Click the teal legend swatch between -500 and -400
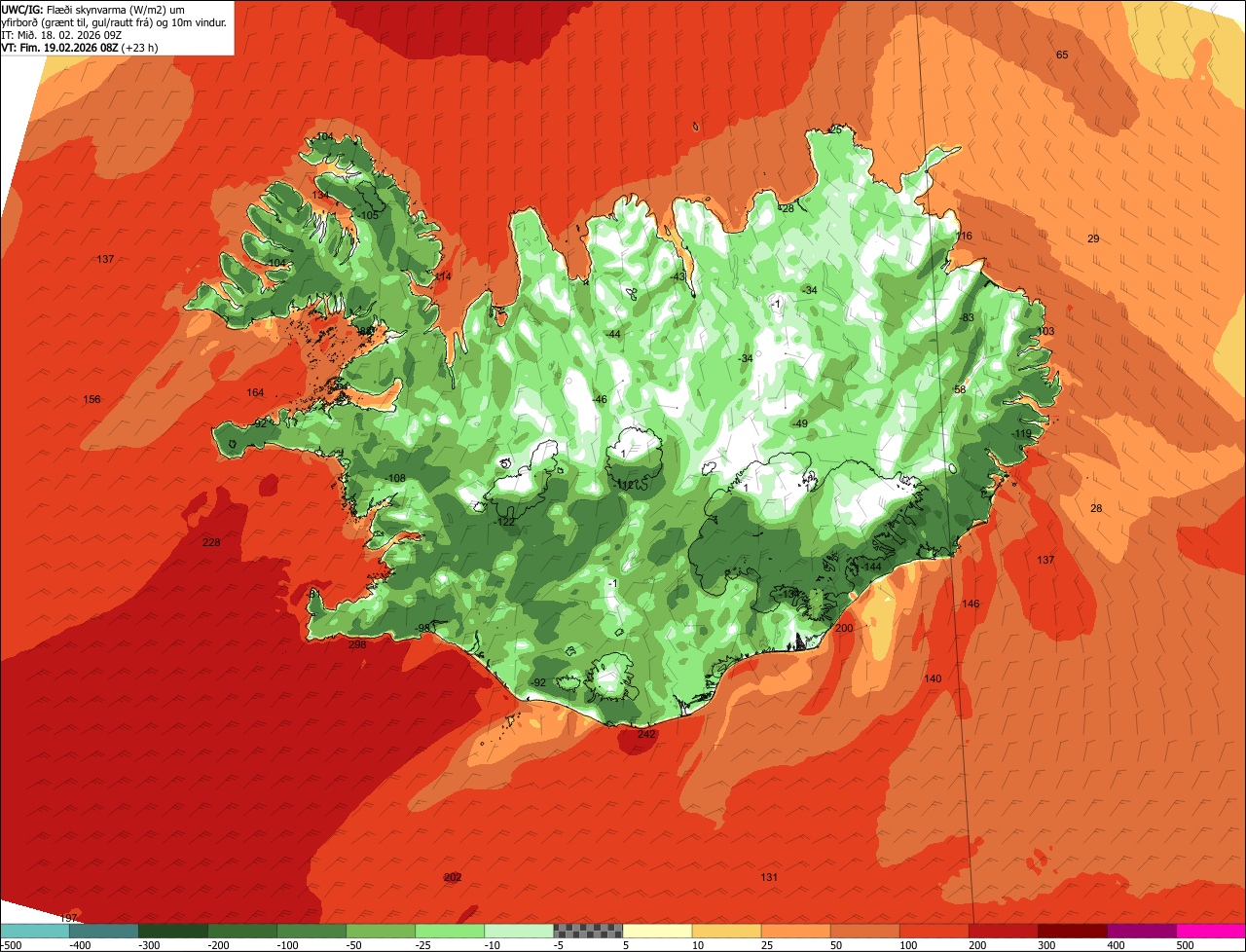1246x952 pixels. [34, 931]
